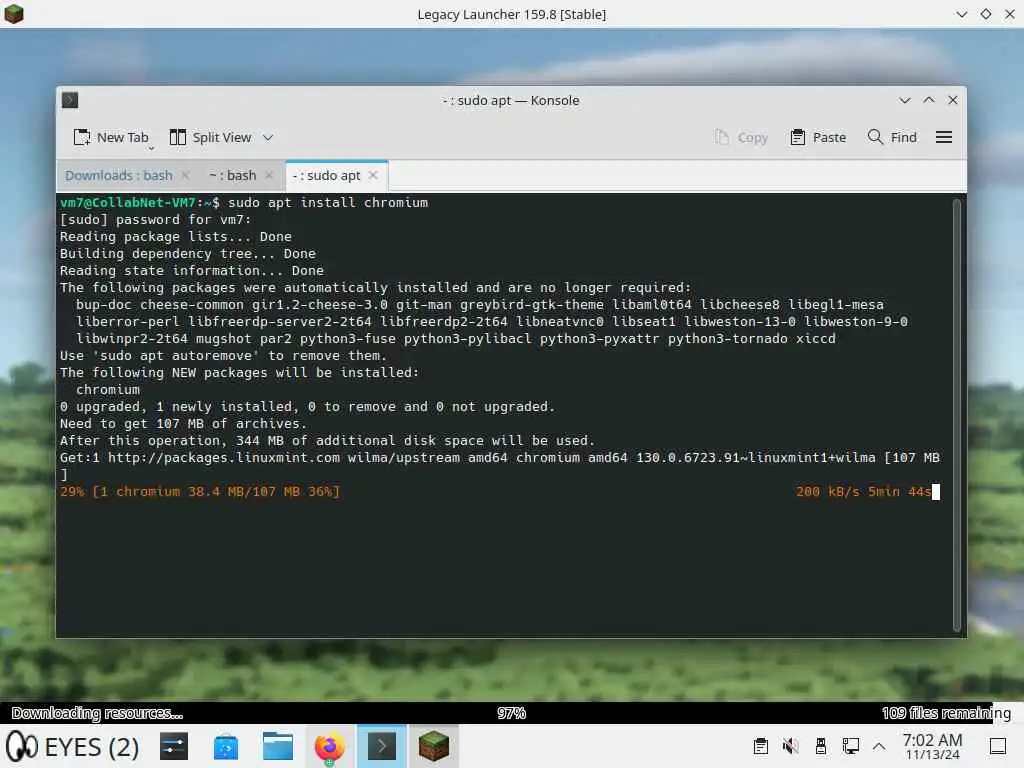Open Firefox from the taskbar
This screenshot has height=768, width=1024.
point(329,746)
